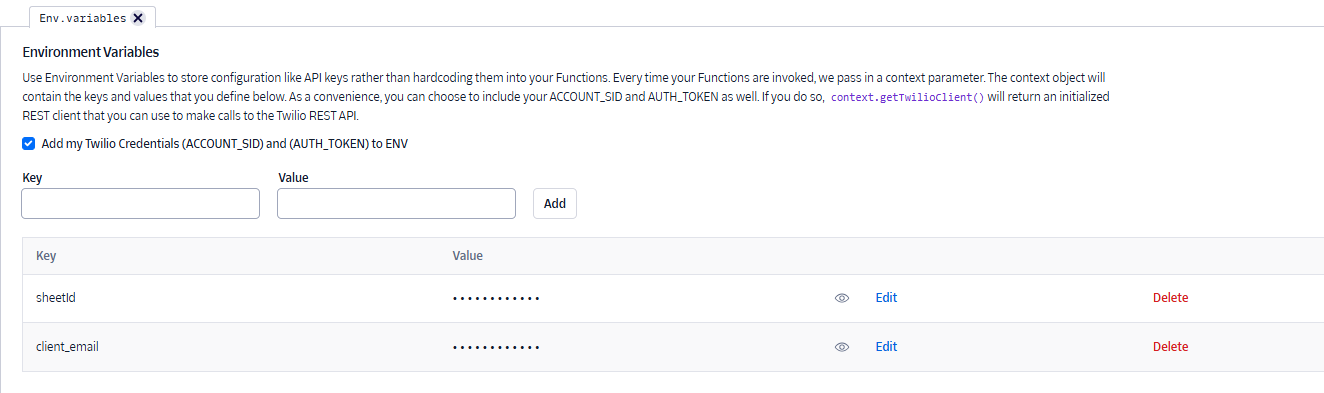The image size is (1324, 393).
Task: Click the context.getTwilioClient() code text
Action: click(x=908, y=99)
